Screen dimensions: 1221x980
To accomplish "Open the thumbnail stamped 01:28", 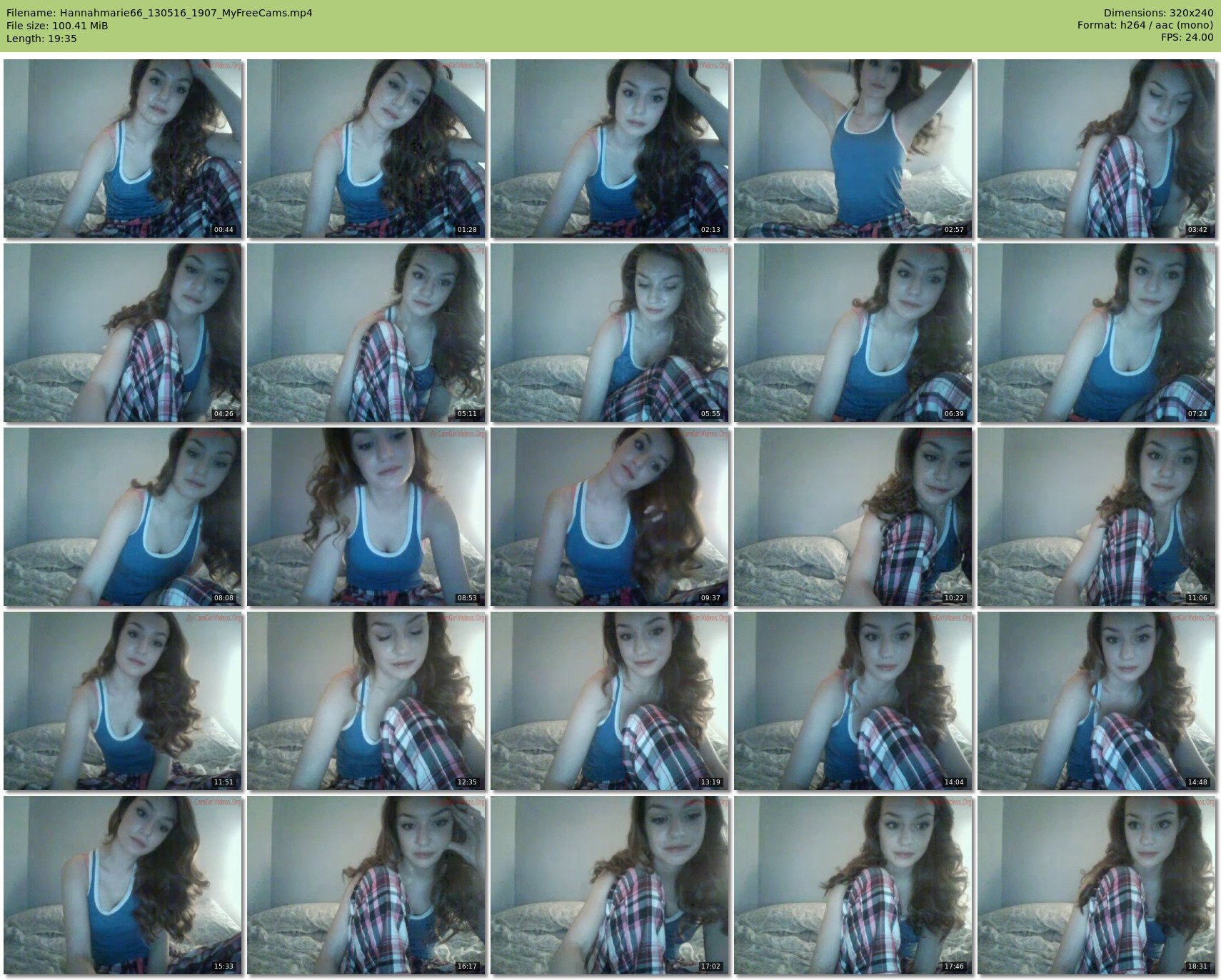I will (x=366, y=148).
